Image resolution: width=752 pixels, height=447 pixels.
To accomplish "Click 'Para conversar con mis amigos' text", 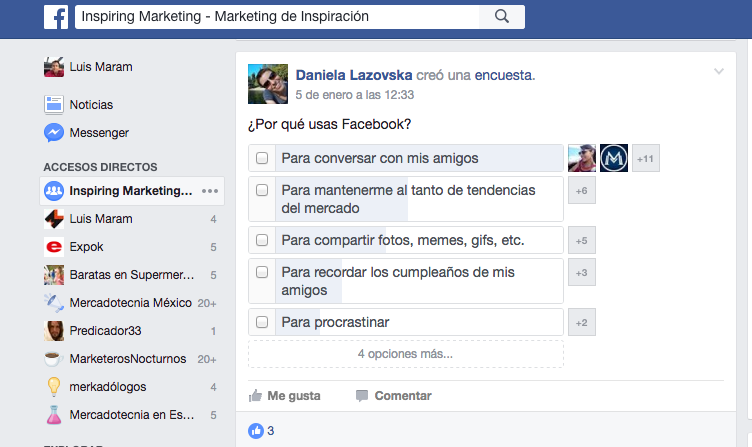I will tap(380, 158).
